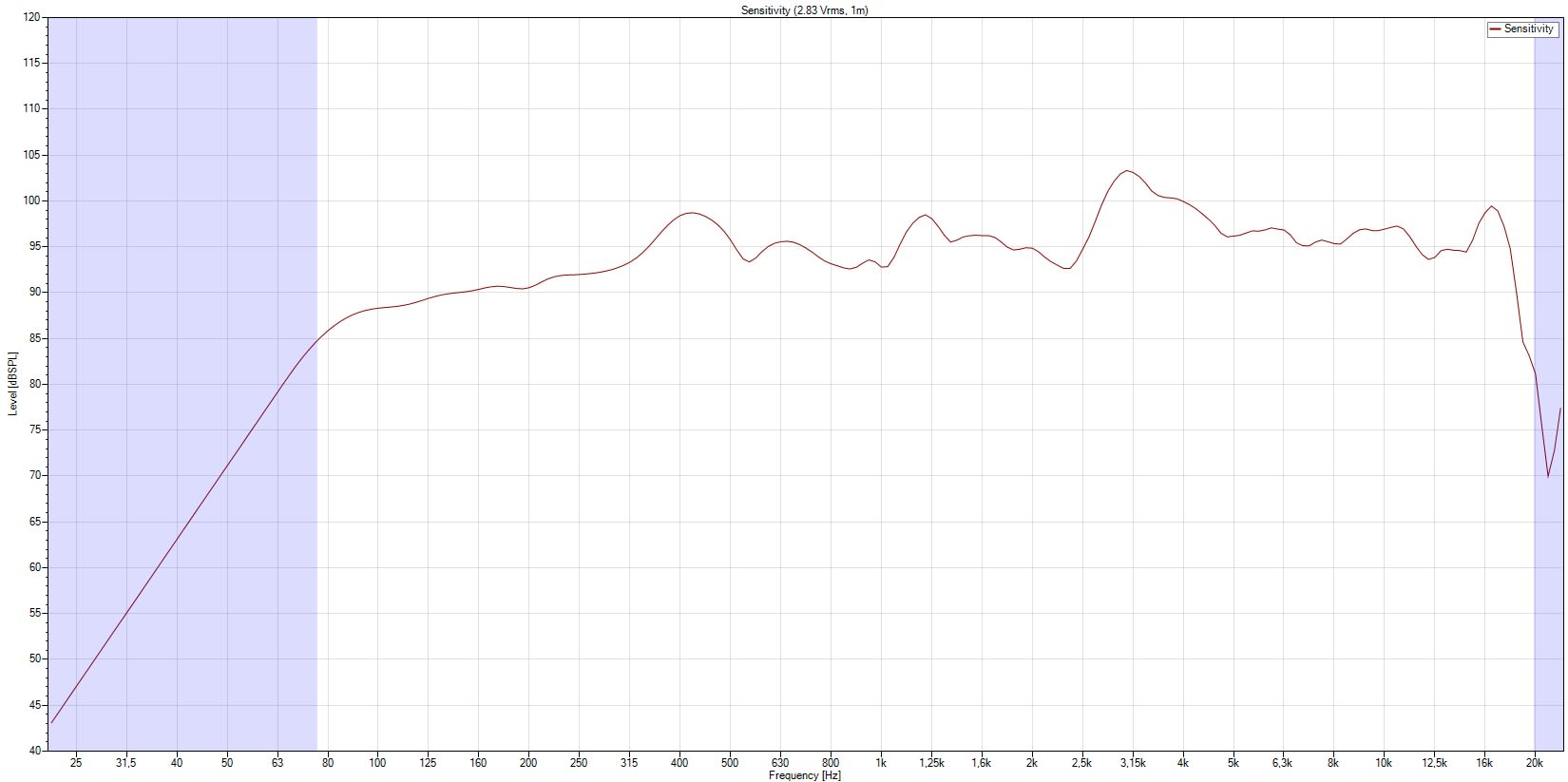Click the 40 value on the level axis
Image resolution: width=1568 pixels, height=782 pixels.
point(34,751)
